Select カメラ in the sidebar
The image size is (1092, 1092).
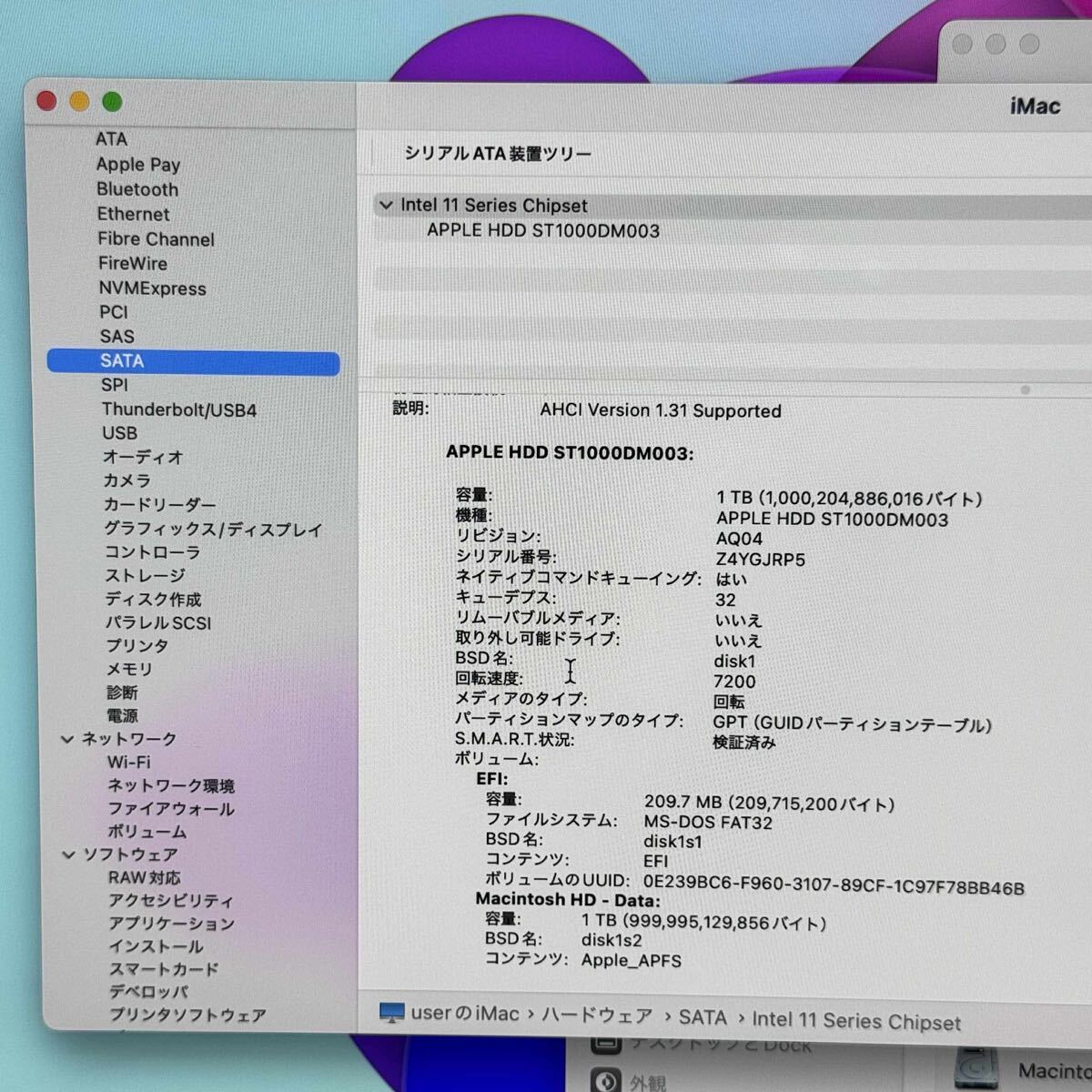point(126,480)
